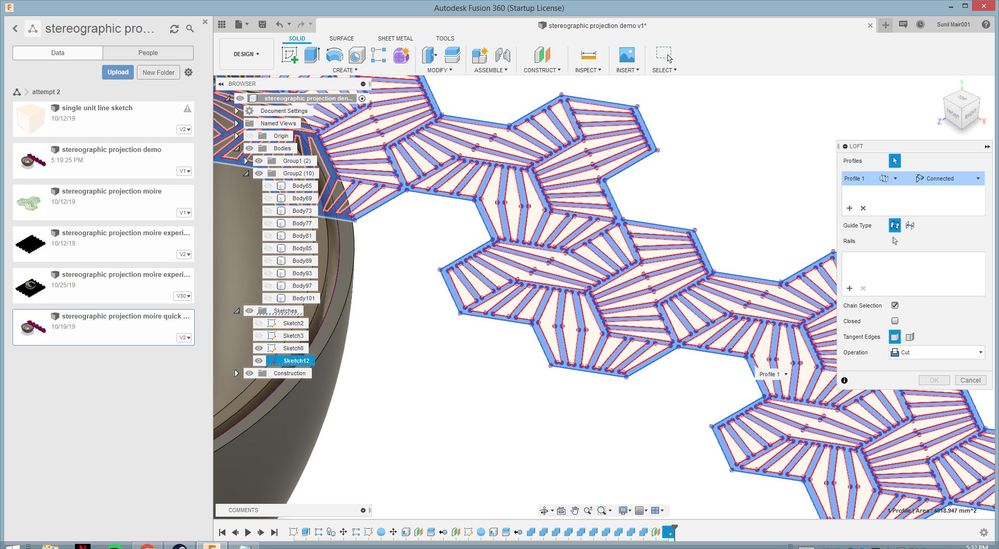Switch to the Data tab
This screenshot has height=549, width=999.
point(57,53)
